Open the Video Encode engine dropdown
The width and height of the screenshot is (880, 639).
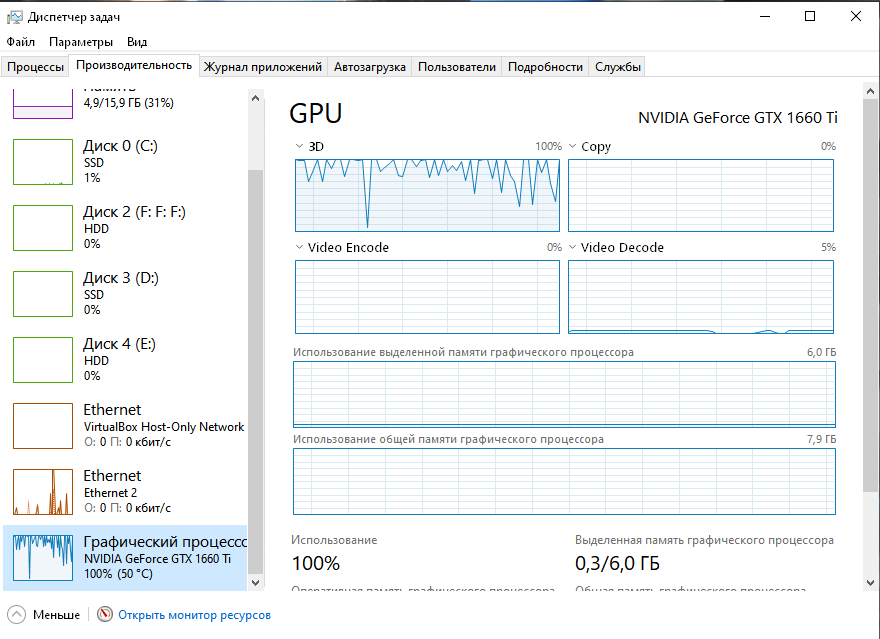pyautogui.click(x=299, y=247)
